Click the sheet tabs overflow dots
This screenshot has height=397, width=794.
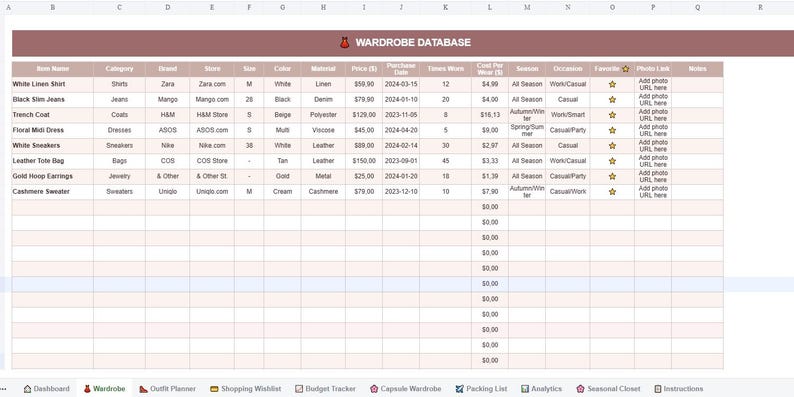coord(4,389)
